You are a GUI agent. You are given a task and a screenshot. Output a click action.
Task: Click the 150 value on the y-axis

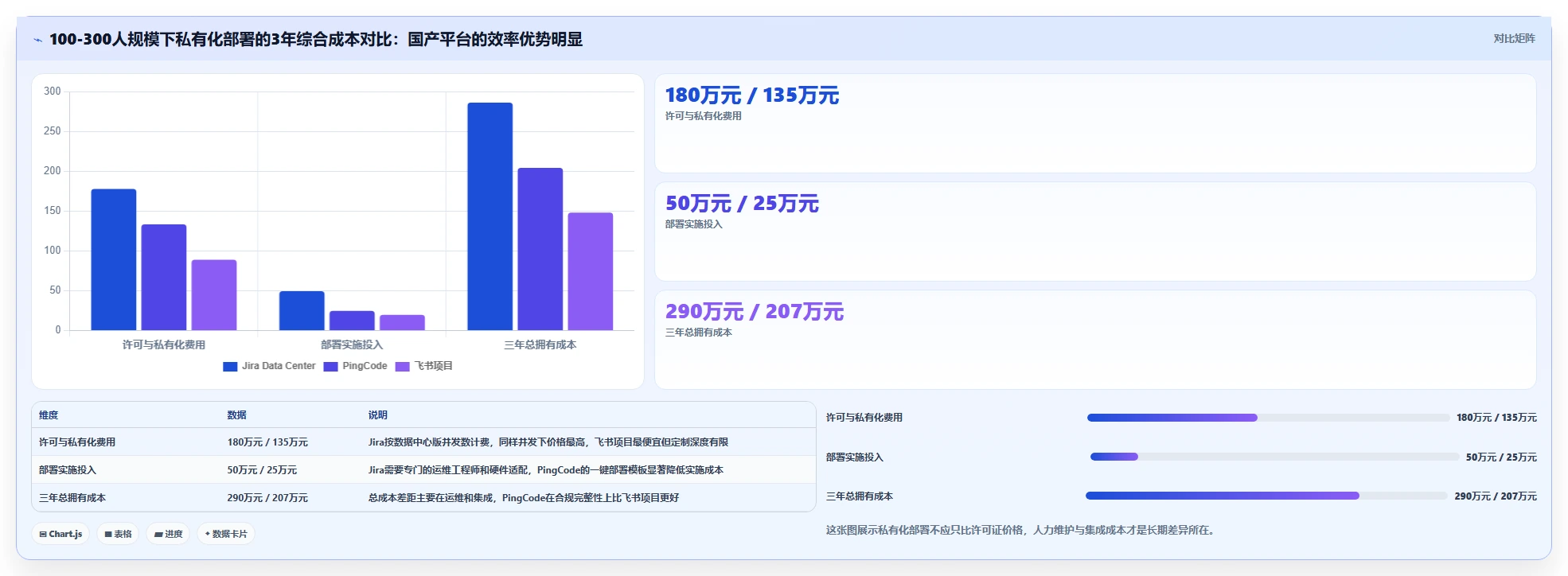tap(53, 211)
